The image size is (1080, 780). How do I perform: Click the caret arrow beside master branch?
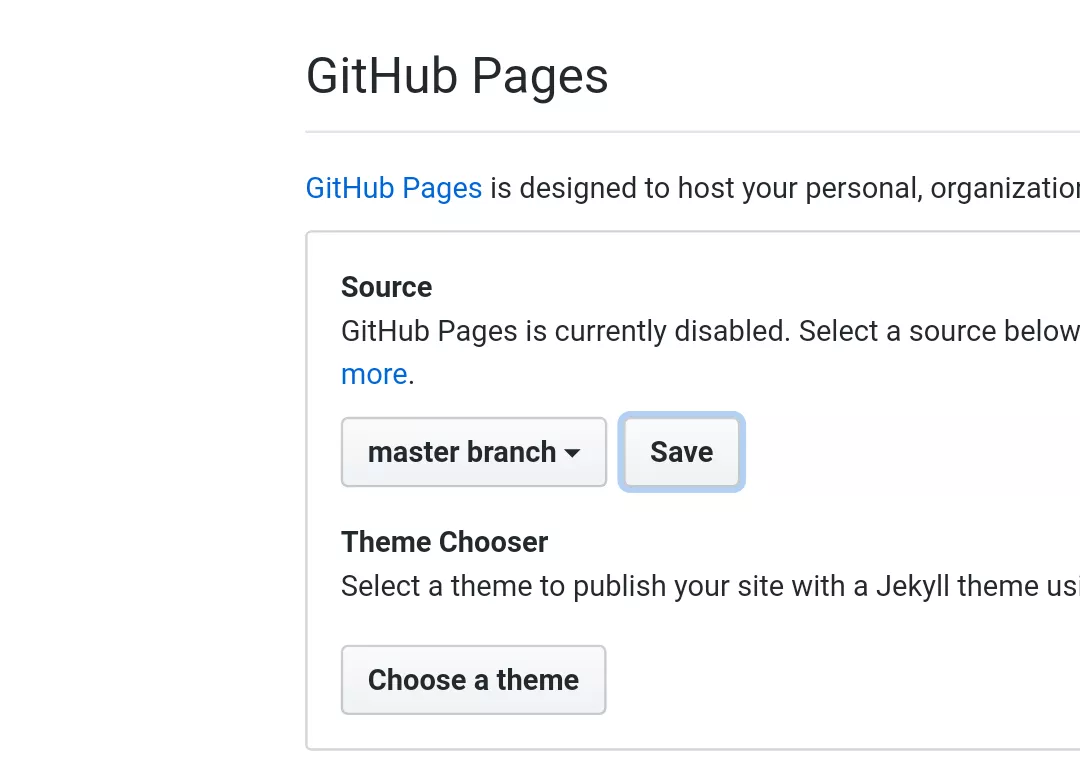tap(572, 453)
